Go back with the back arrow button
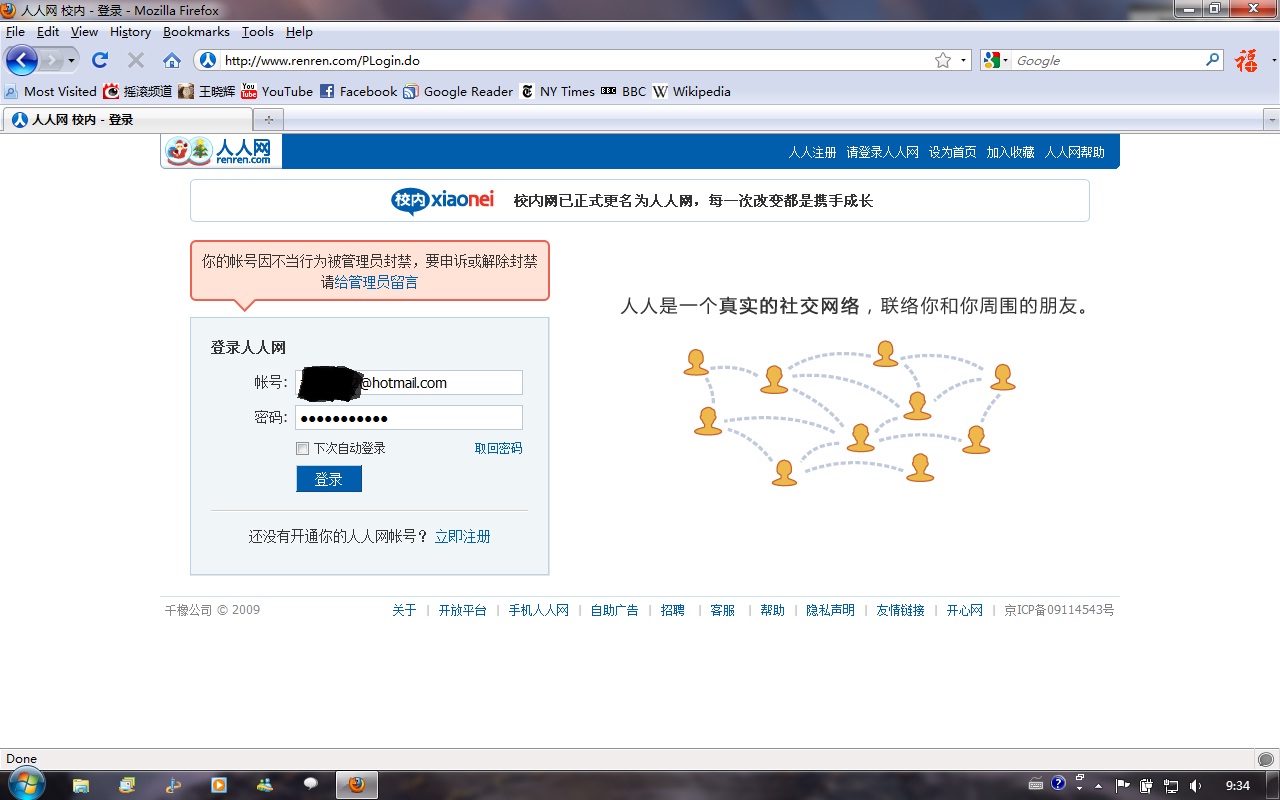 pos(22,60)
